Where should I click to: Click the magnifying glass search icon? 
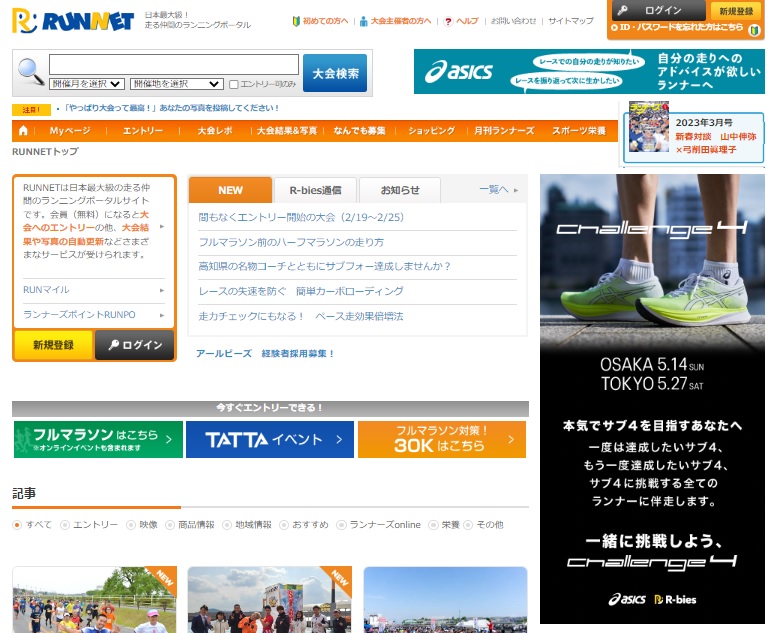tap(30, 72)
